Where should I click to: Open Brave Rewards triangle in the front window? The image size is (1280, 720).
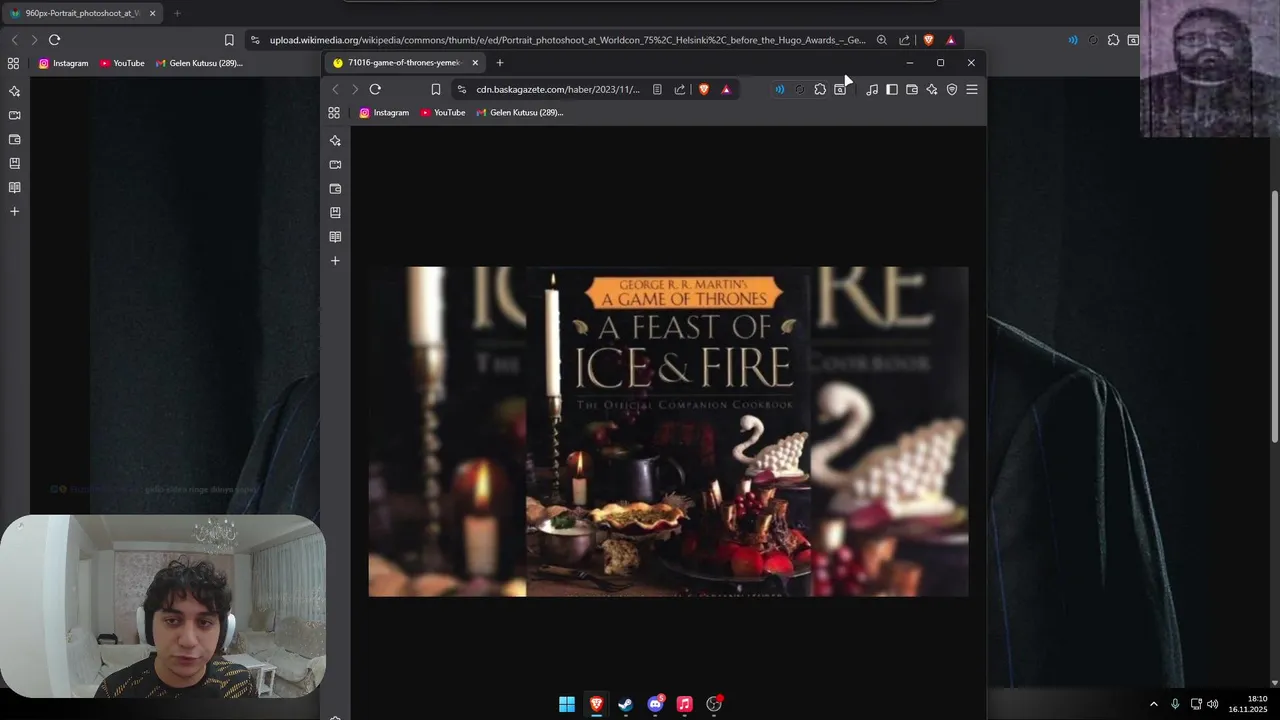pos(726,89)
